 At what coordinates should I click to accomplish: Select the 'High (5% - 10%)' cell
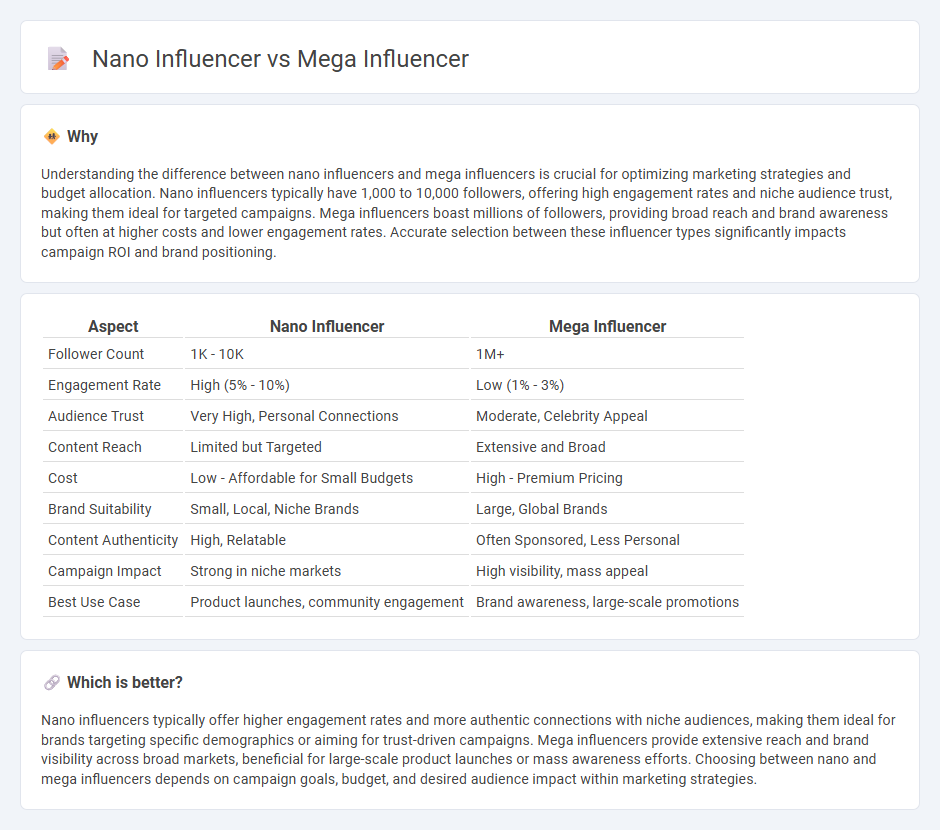point(240,385)
